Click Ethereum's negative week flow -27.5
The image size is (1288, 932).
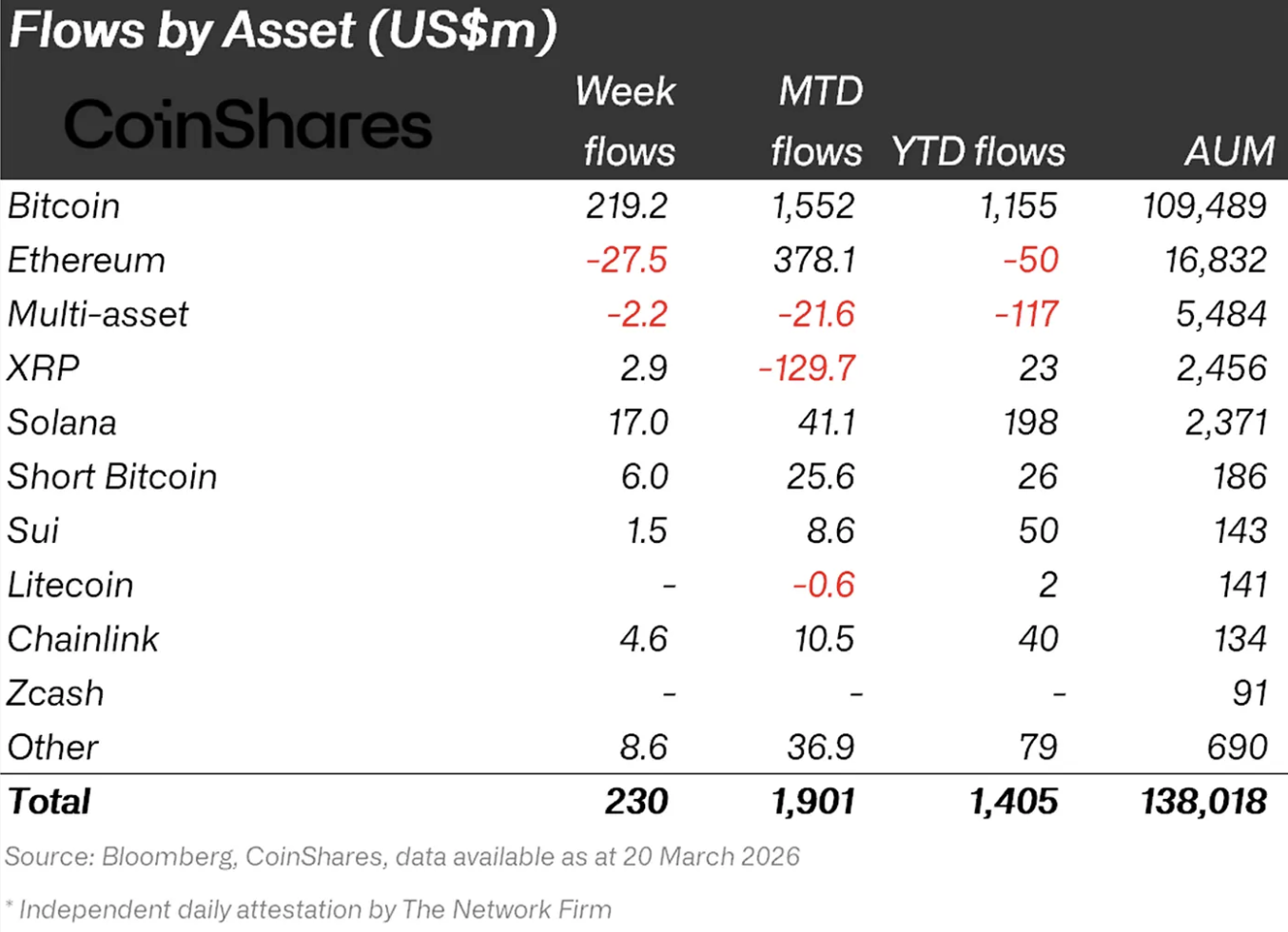[627, 261]
